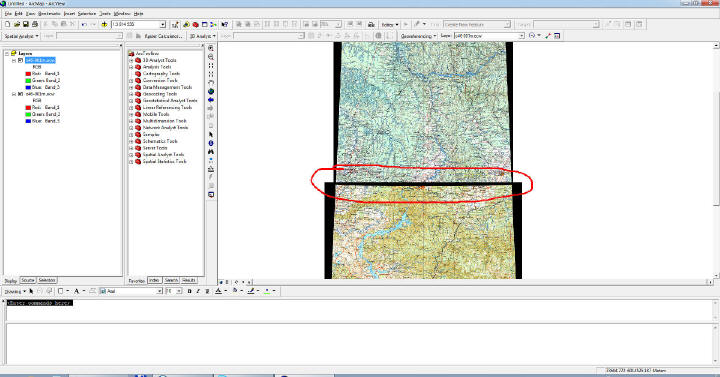Open the georeferencing View Link Table
Screen dimensions: 720x377
[557, 36]
